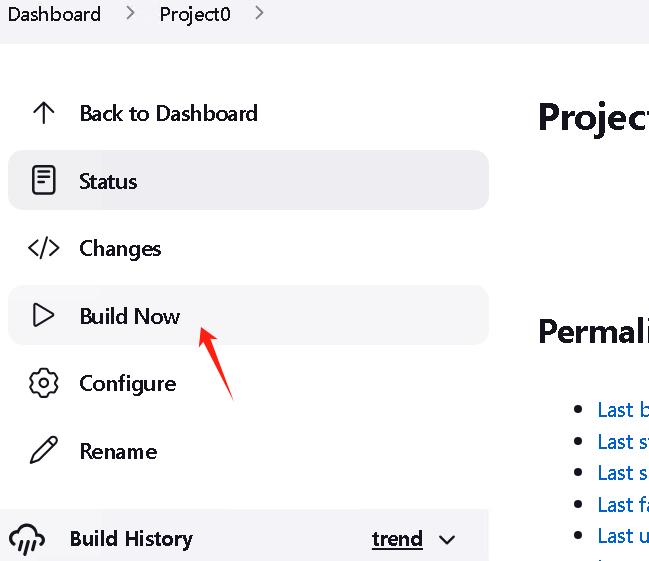Click the Dashboard breadcrumb link
The height and width of the screenshot is (561, 649).
pos(54,14)
